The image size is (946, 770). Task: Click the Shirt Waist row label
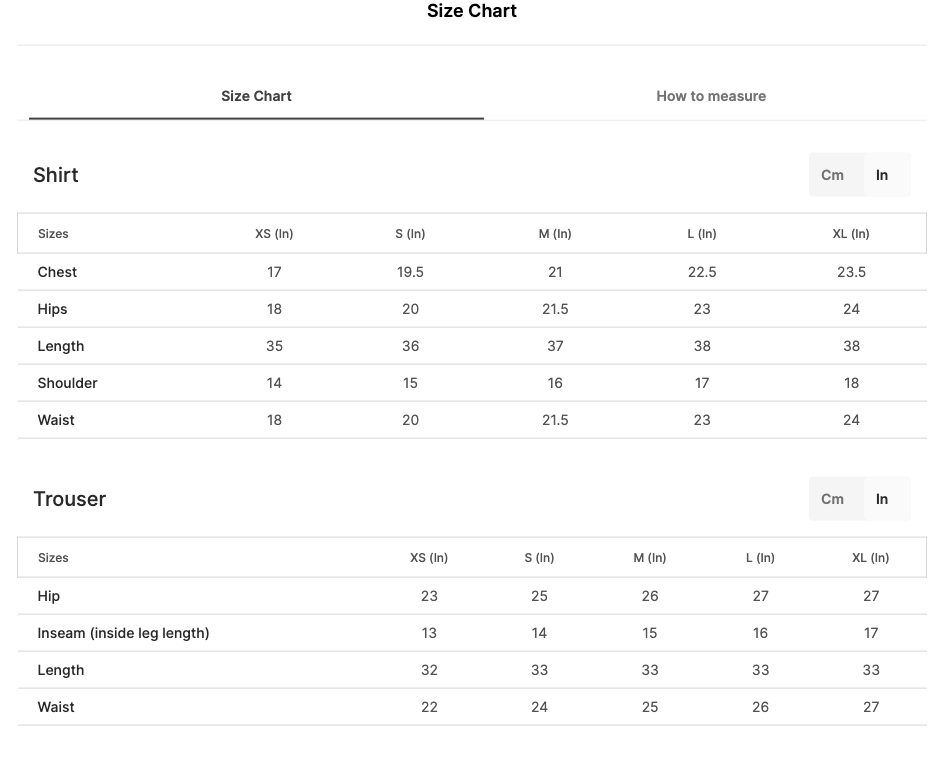tap(56, 420)
